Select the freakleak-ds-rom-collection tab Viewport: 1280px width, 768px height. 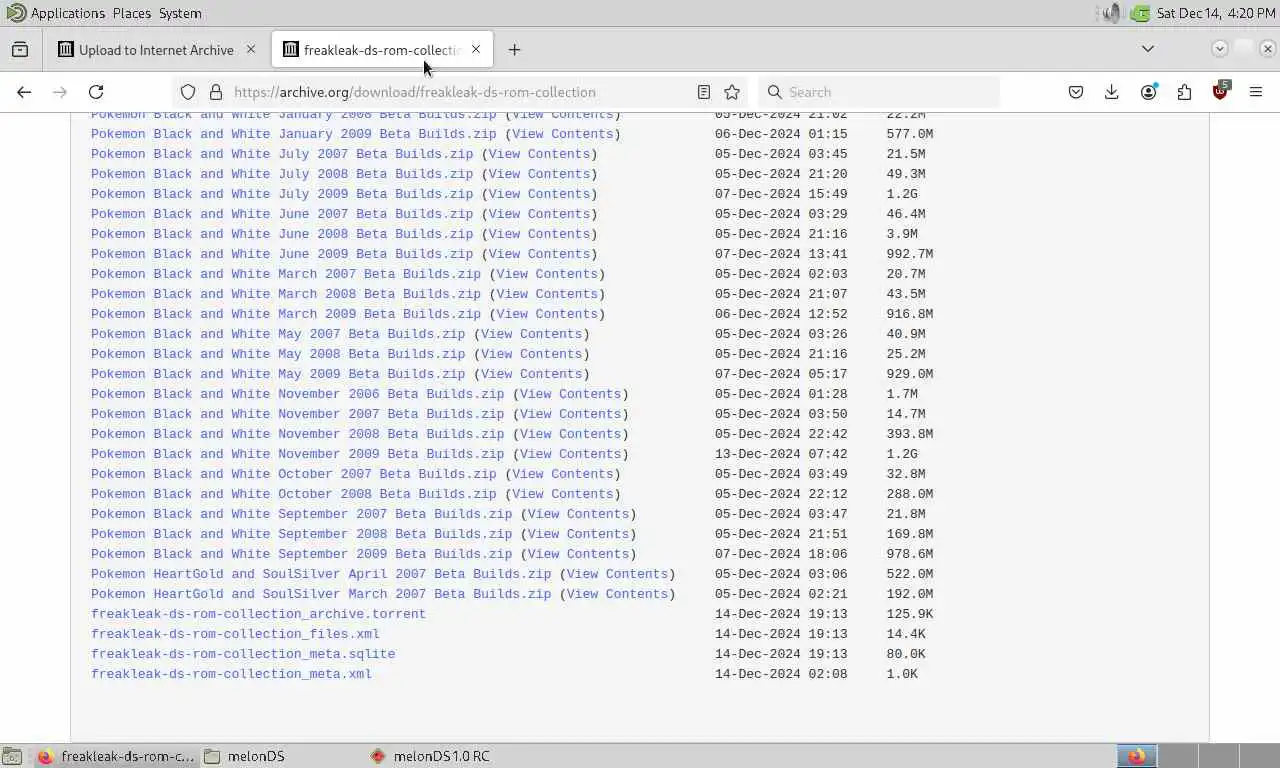click(x=384, y=49)
